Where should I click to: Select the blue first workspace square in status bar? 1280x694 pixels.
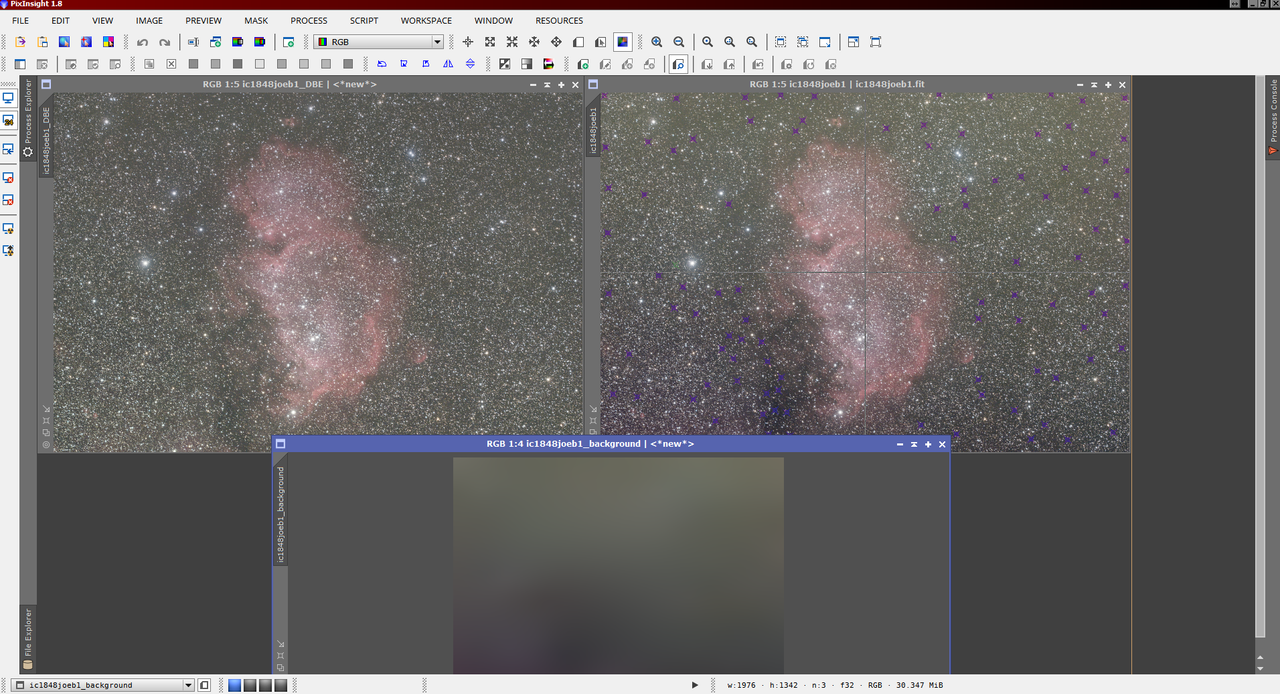[x=235, y=685]
